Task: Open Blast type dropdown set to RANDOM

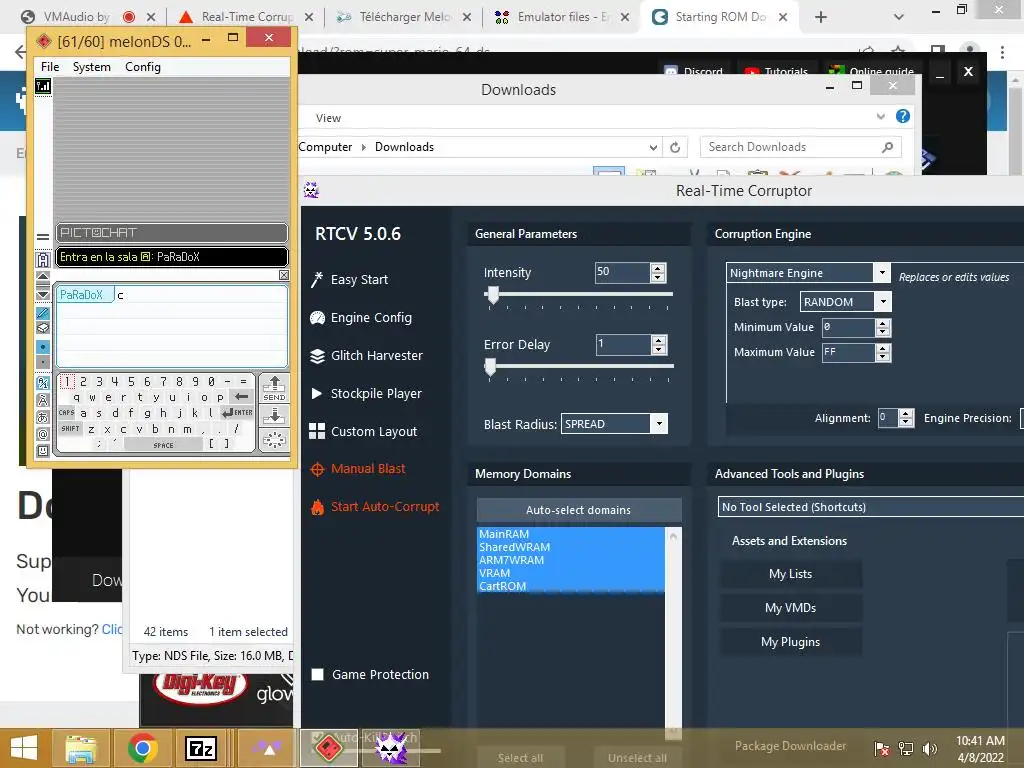Action: coord(883,302)
